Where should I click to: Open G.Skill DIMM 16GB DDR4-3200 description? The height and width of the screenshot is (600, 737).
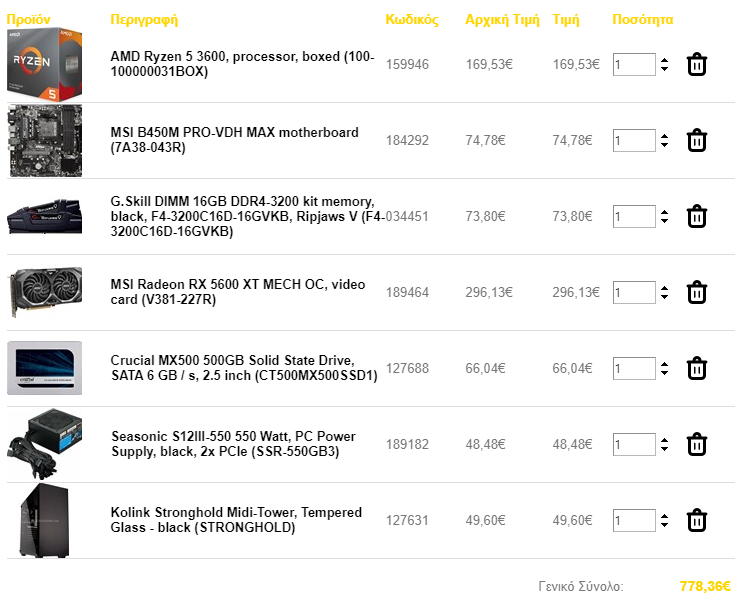point(248,216)
